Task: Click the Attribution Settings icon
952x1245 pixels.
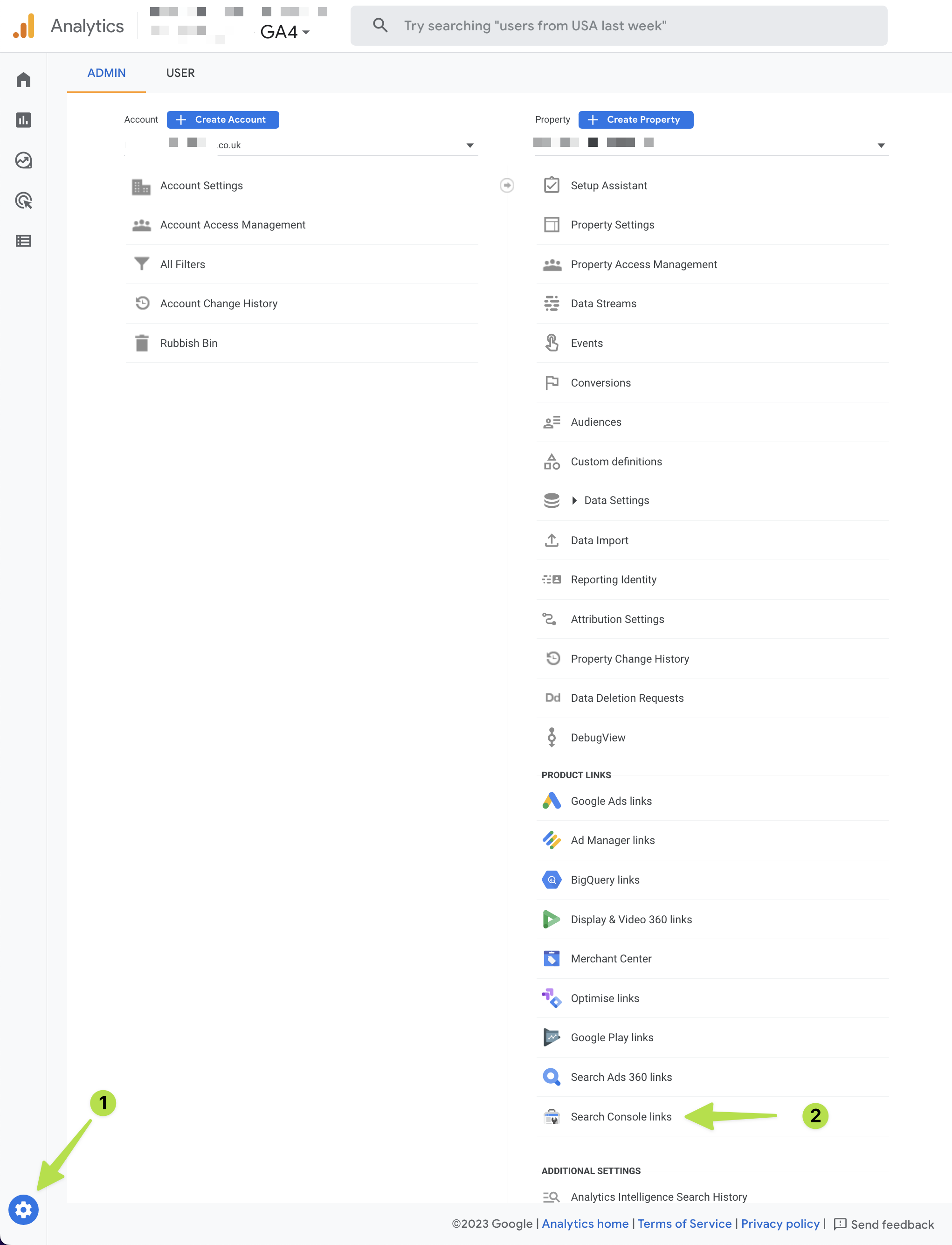Action: coord(549,619)
